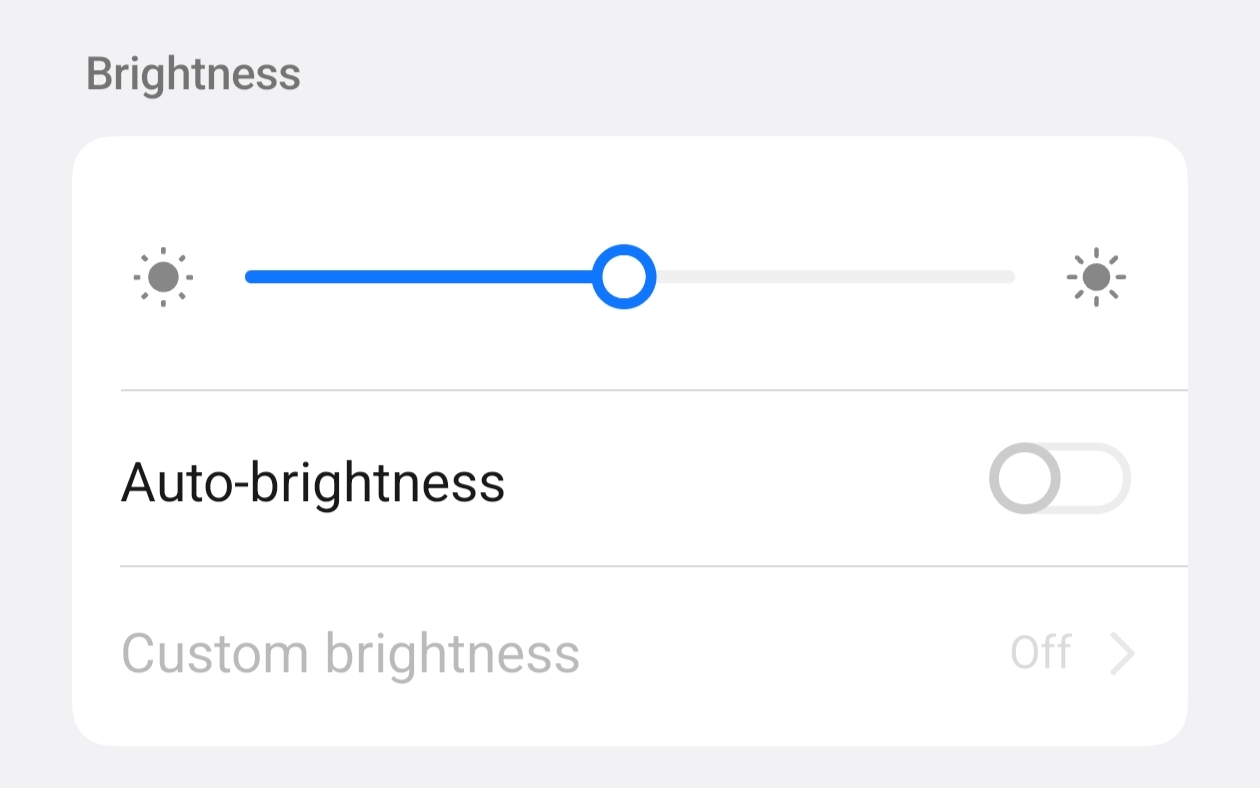Enable the Auto-brightness switch

(x=1060, y=478)
